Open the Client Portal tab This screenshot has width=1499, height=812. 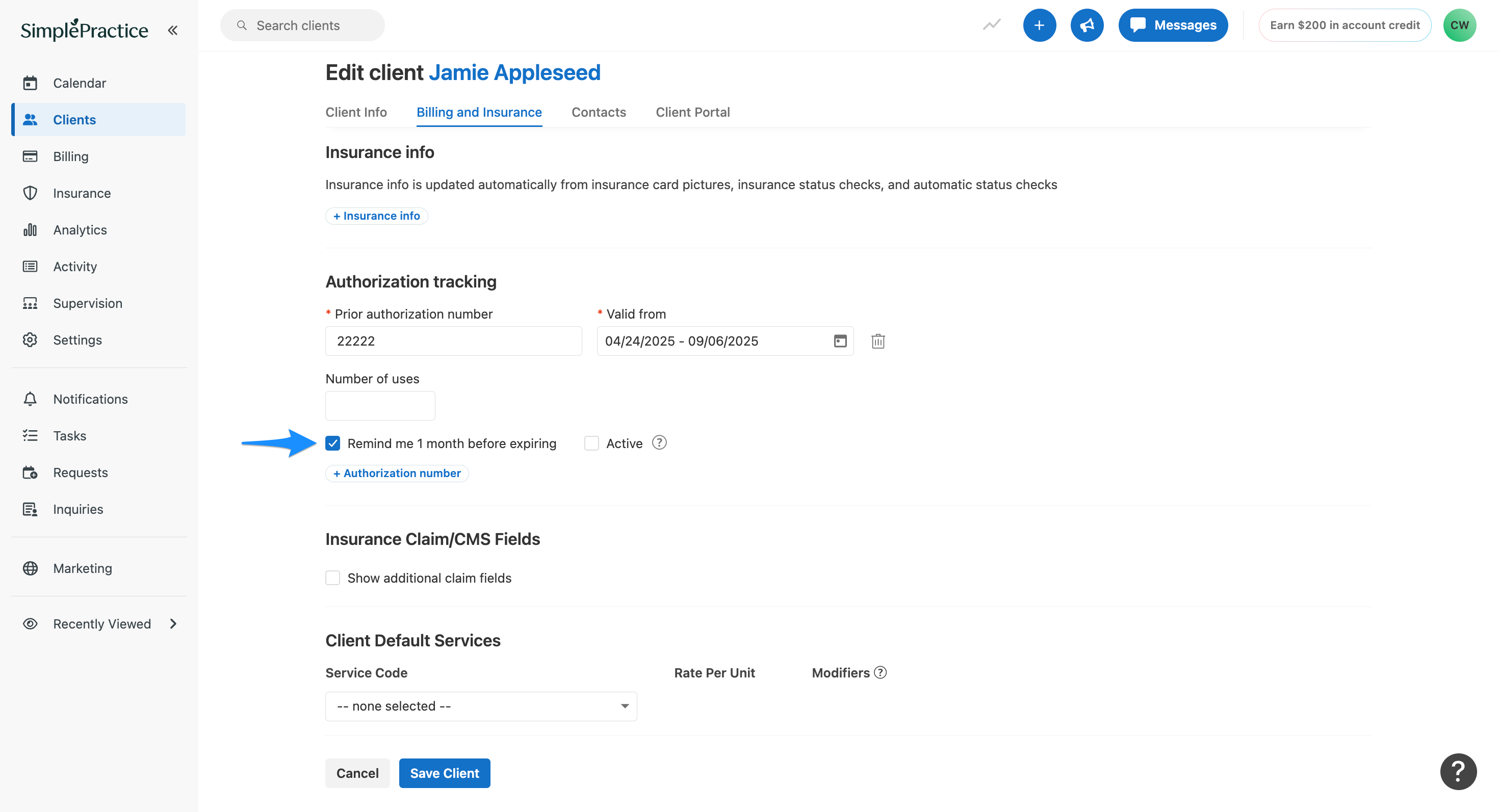coord(692,112)
